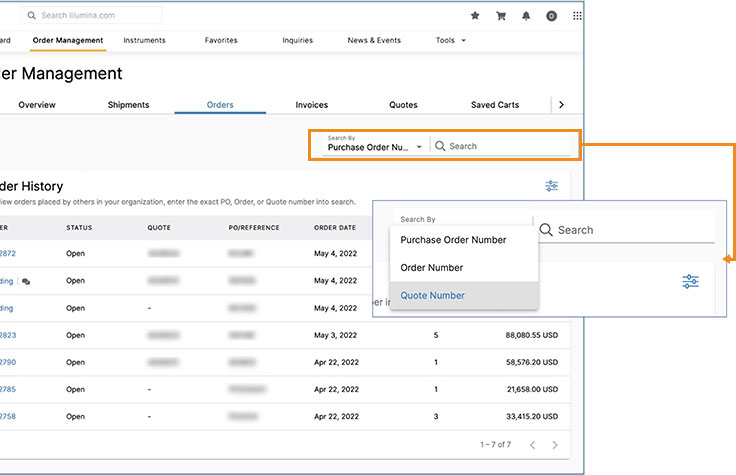Open the shopping cart icon
Viewport: 736px width, 475px height.
[501, 16]
